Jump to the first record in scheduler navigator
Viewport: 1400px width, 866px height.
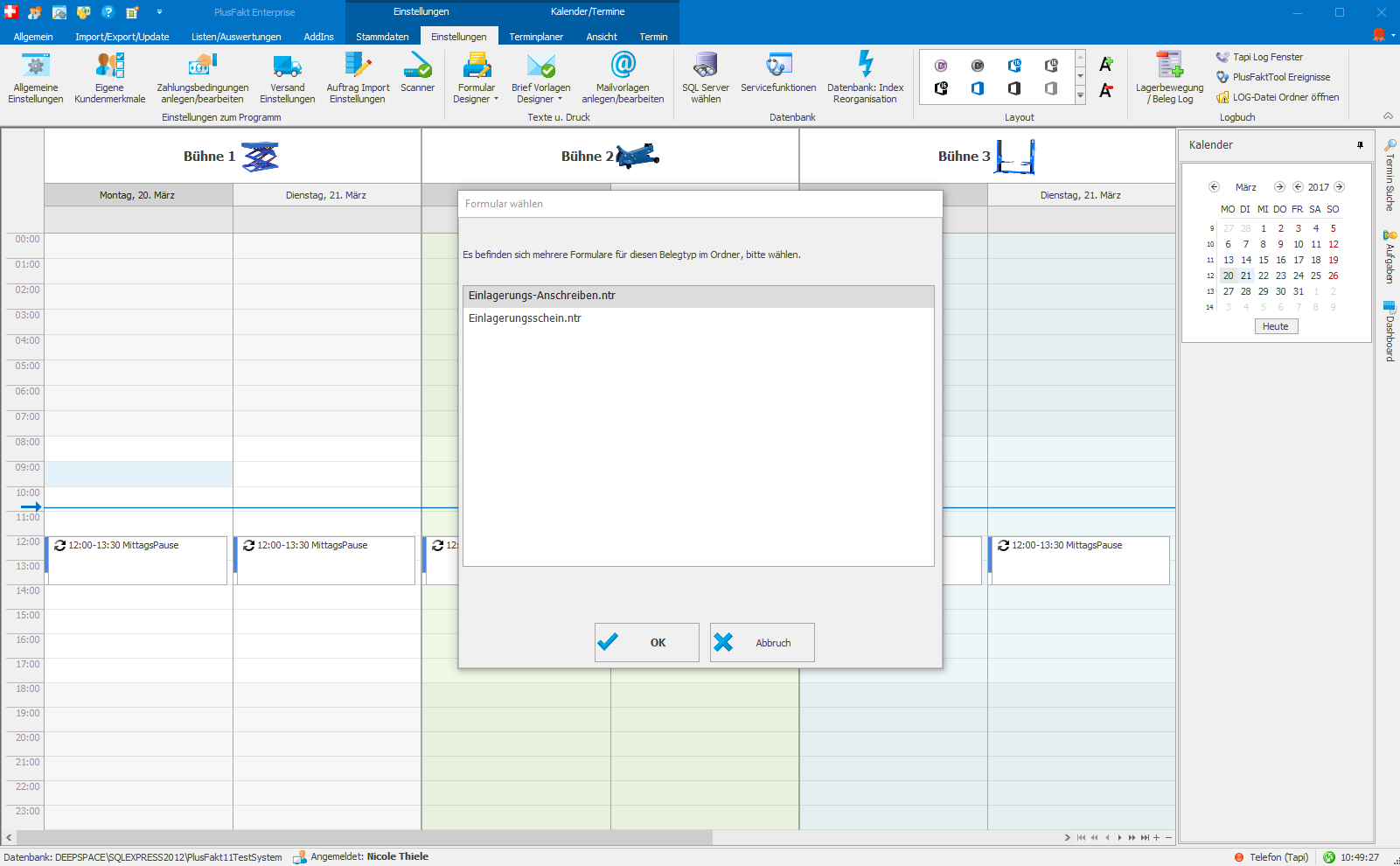tap(1081, 838)
